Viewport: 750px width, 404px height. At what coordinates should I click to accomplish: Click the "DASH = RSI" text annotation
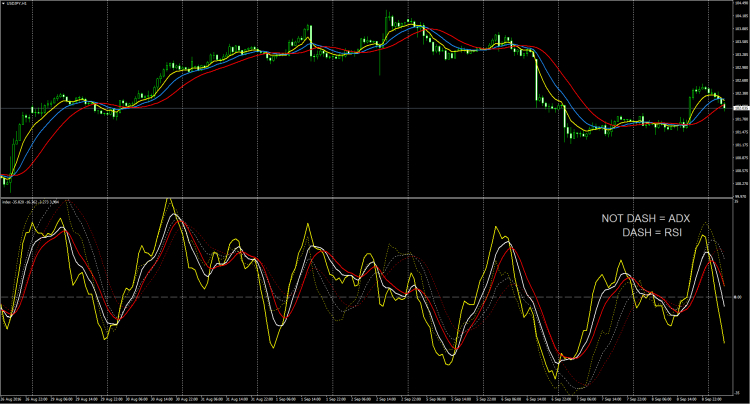click(x=652, y=232)
